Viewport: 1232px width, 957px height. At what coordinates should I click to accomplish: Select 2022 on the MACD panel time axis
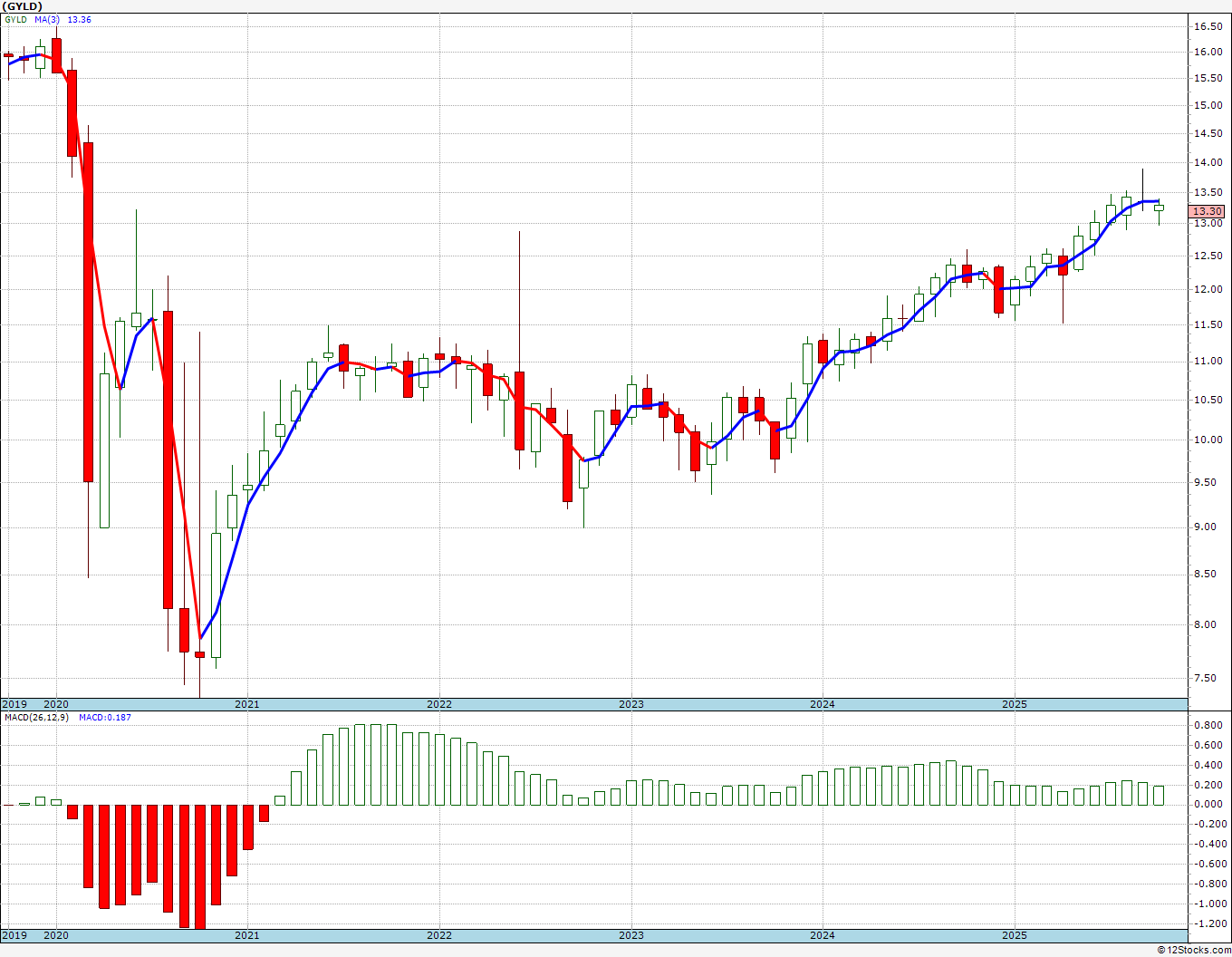pos(439,935)
